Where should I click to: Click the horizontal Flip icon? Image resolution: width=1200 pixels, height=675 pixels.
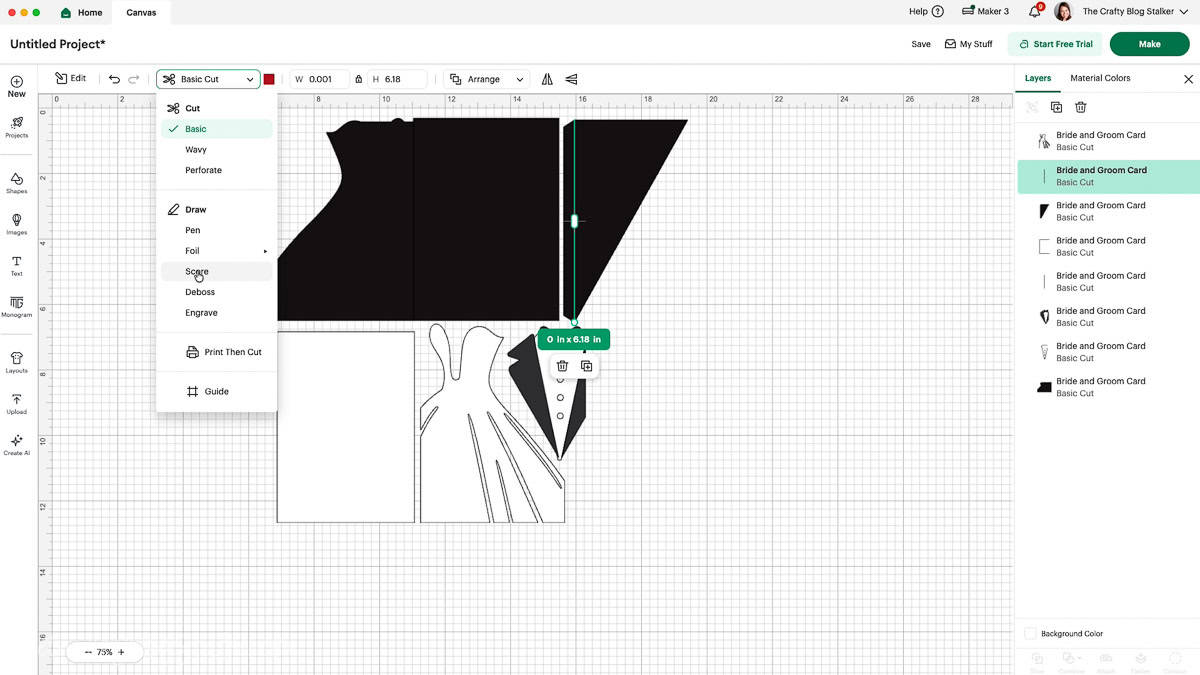point(546,78)
